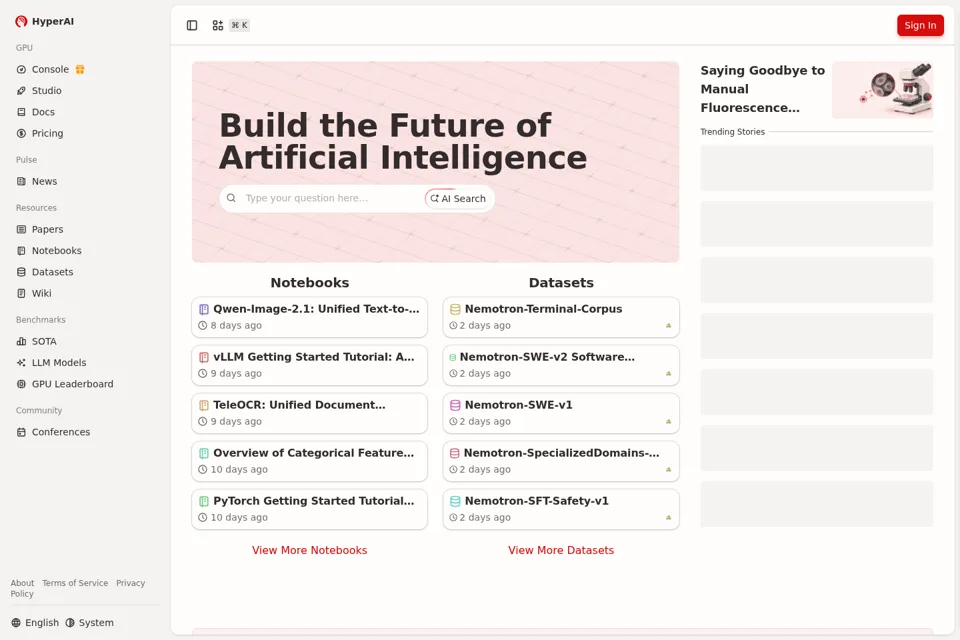The image size is (960, 640).
Task: Click the Docs book icon
Action: pos(21,112)
